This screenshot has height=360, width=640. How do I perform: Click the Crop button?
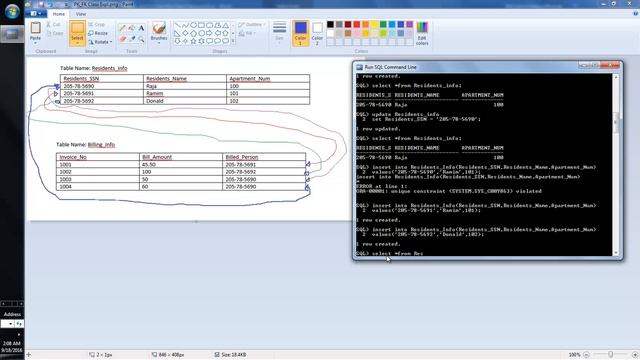tap(97, 24)
